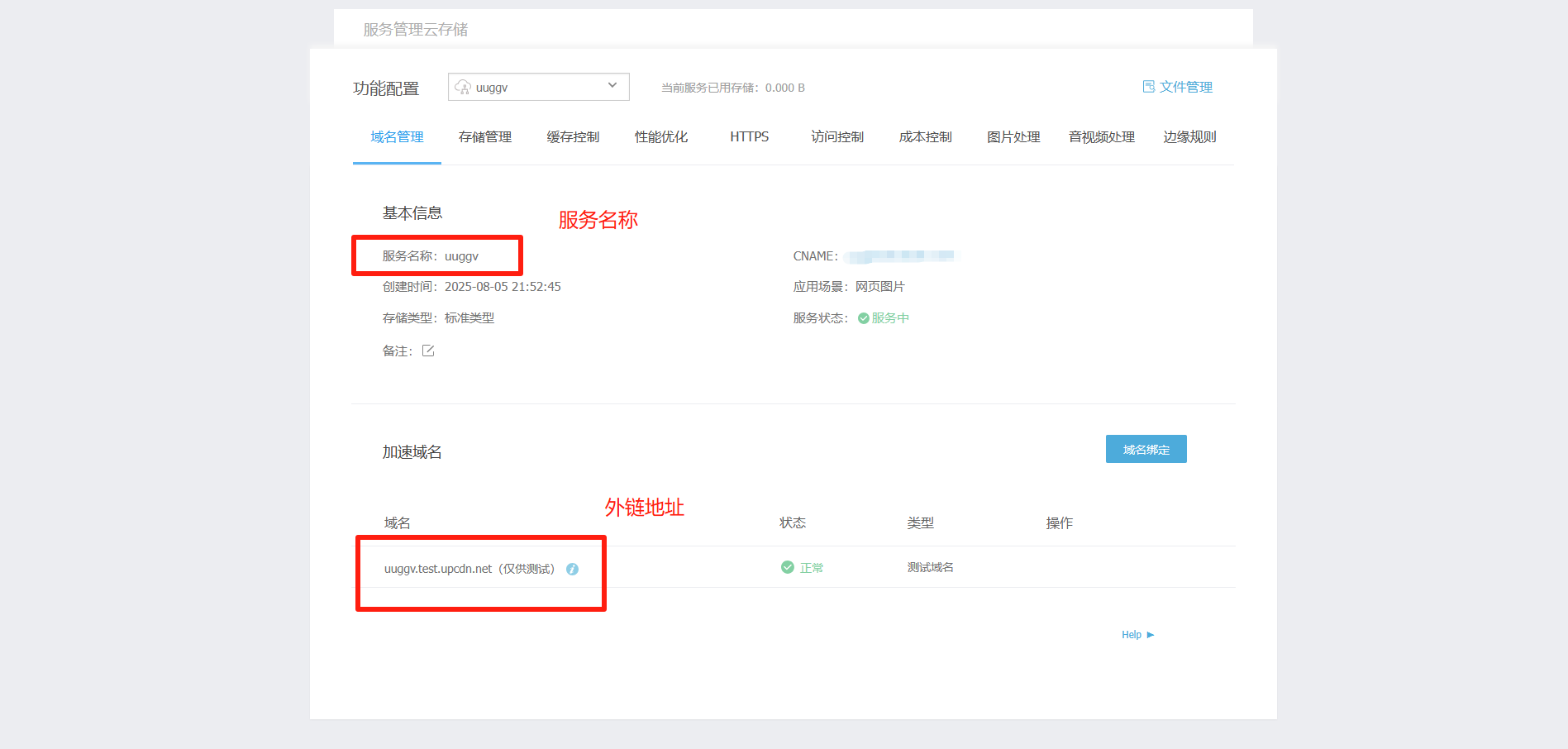This screenshot has width=1568, height=749.
Task: Click the uuggv.test.upcdn.net domain entry
Action: pos(438,569)
